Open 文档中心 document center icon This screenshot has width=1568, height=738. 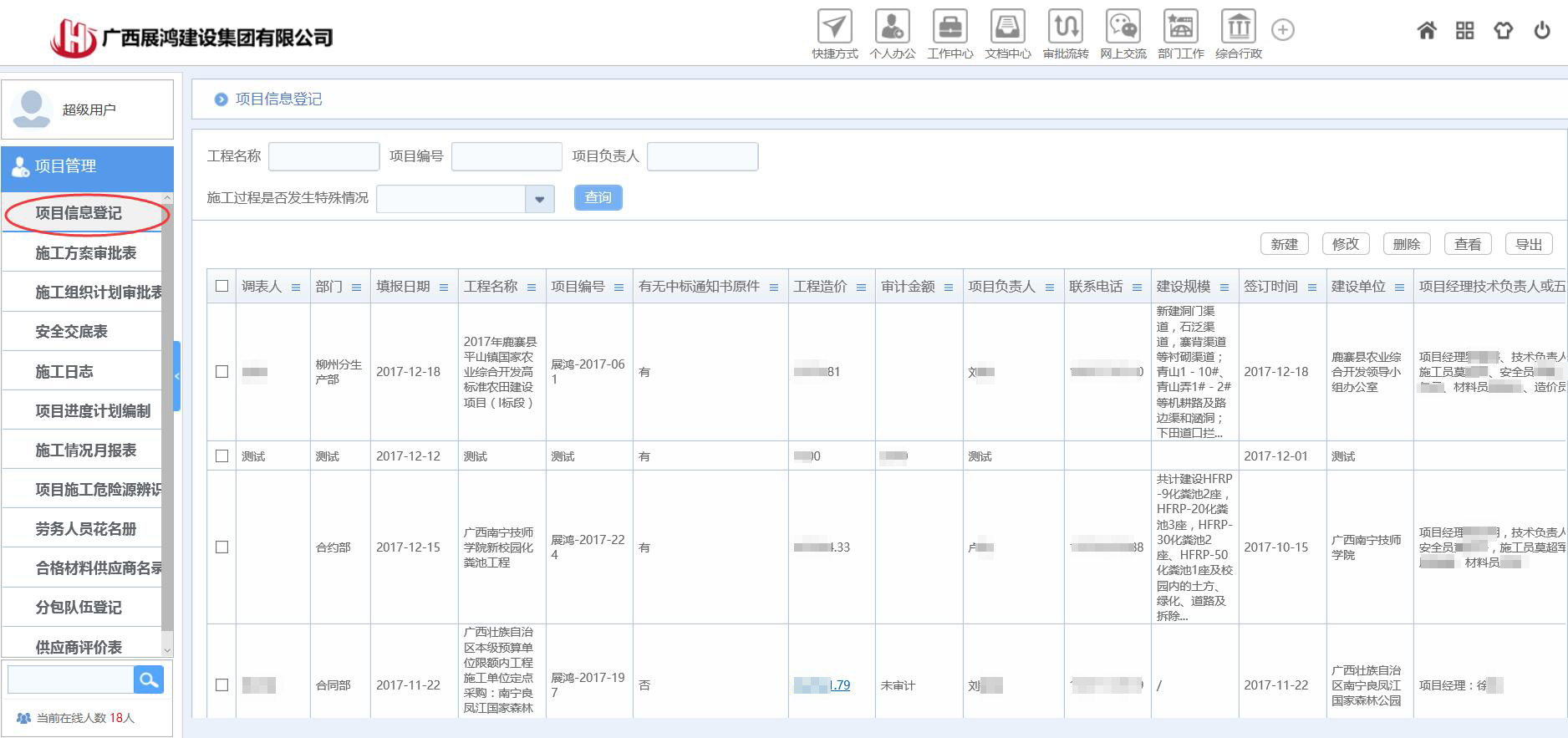(1007, 28)
